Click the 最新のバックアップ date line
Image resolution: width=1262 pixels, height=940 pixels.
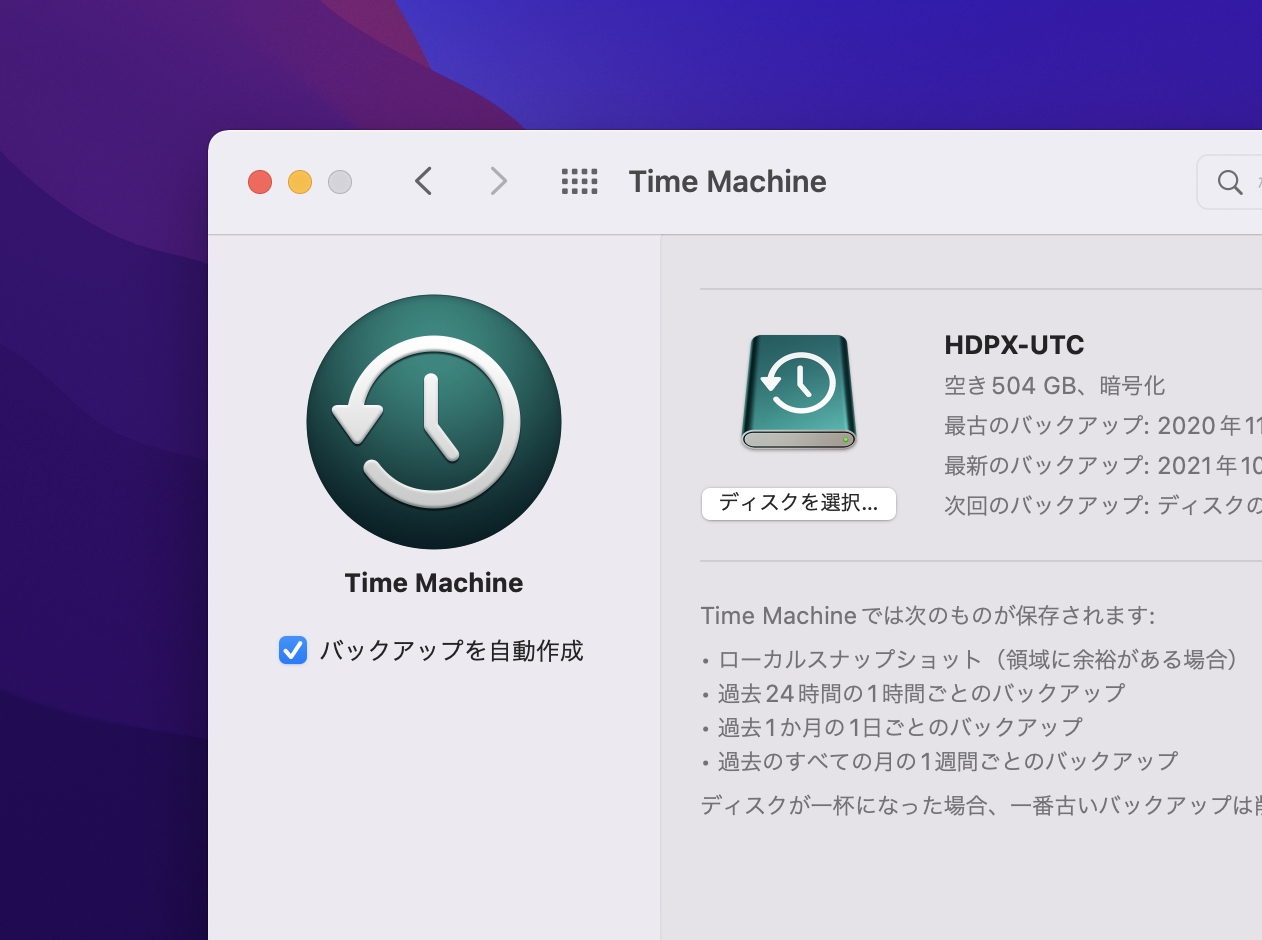coord(1100,466)
